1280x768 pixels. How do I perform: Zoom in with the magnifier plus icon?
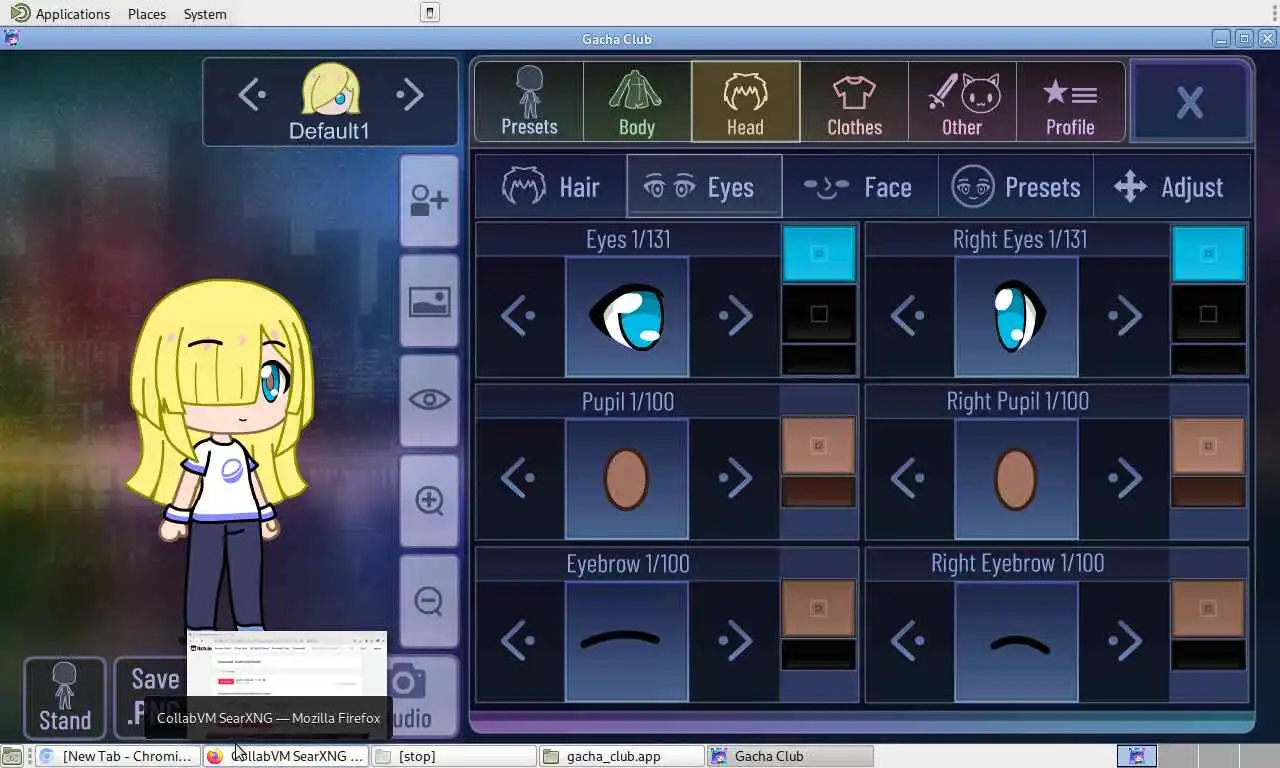pos(429,500)
